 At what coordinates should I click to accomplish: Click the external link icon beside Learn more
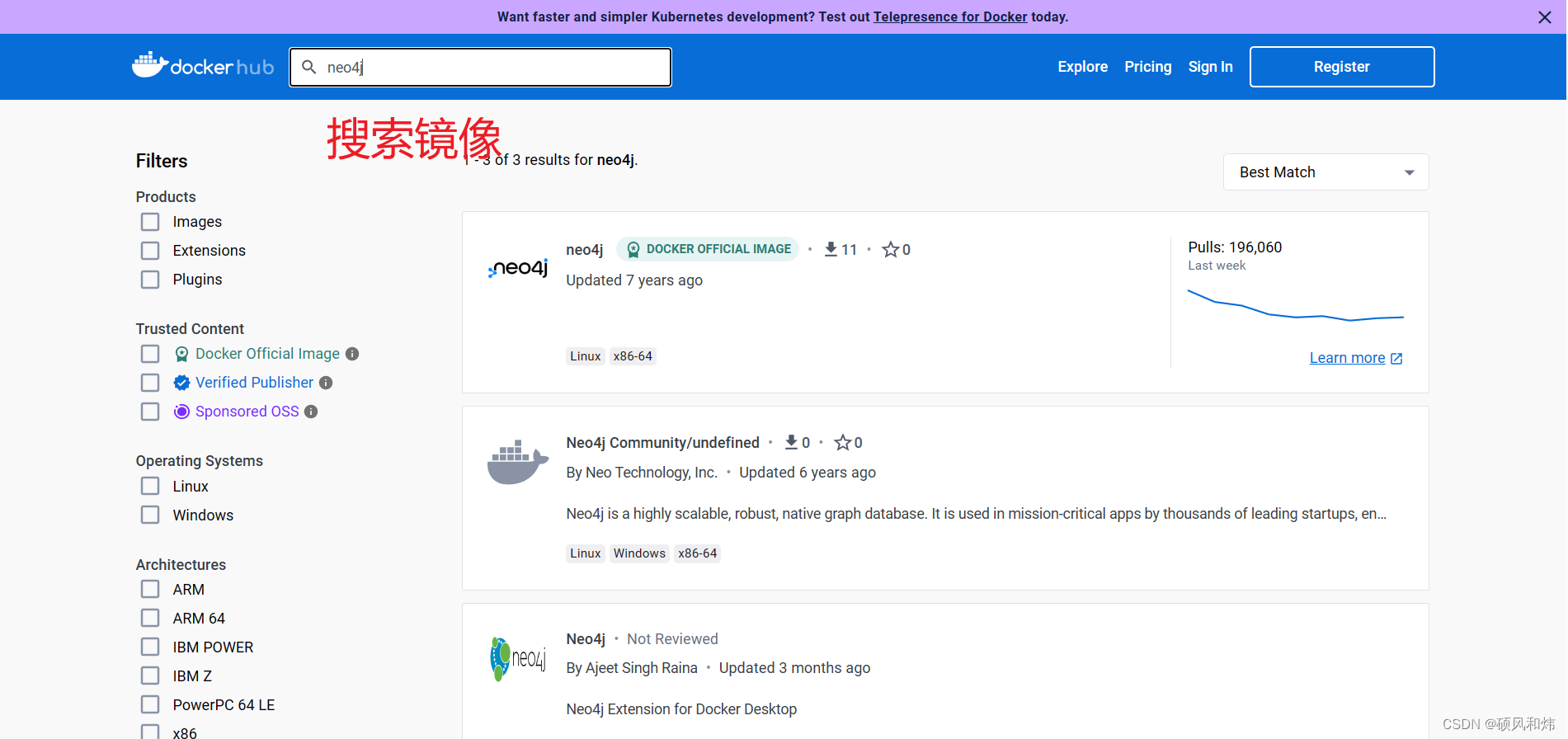click(x=1396, y=359)
